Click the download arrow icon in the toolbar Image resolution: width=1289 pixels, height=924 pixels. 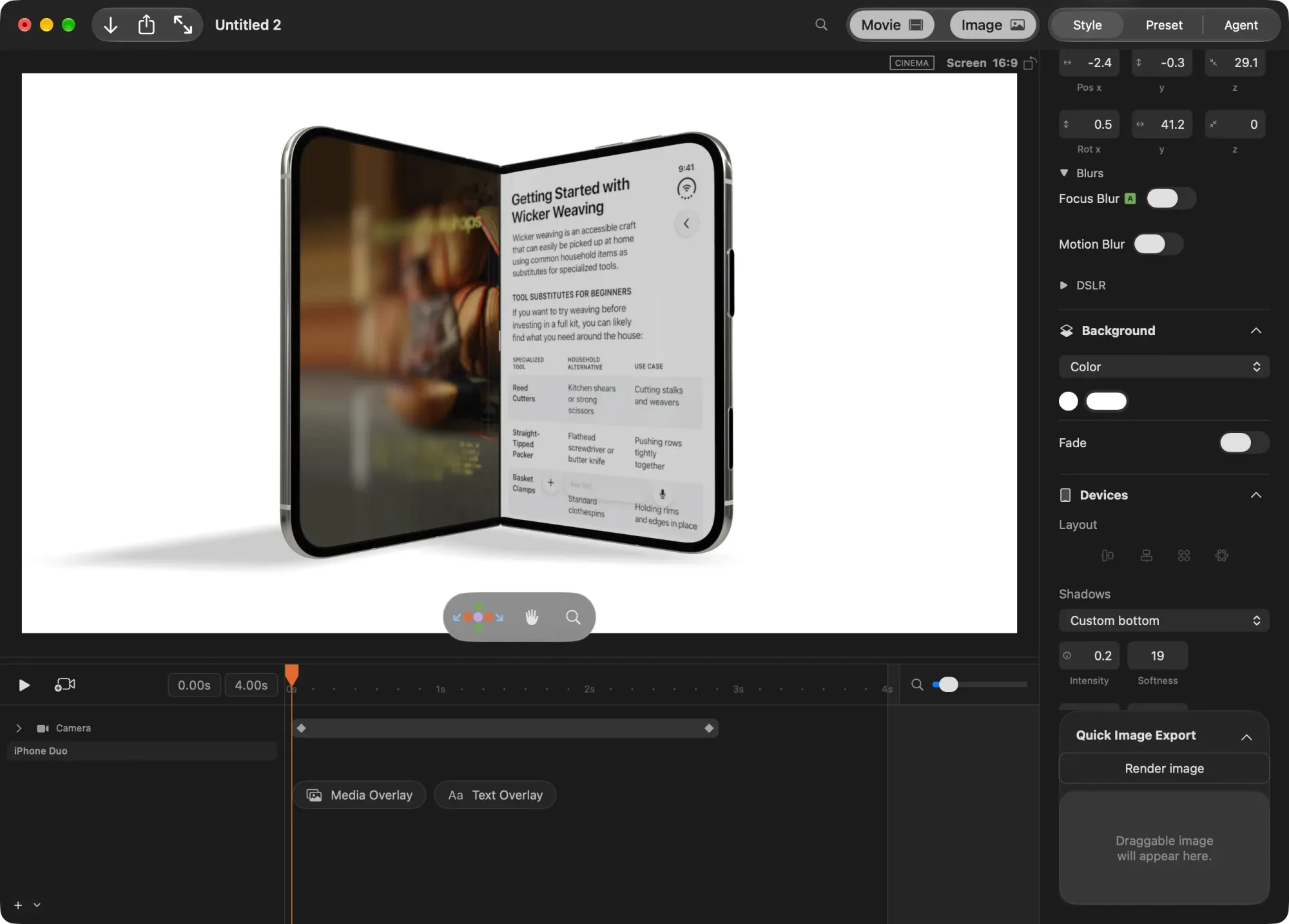111,25
